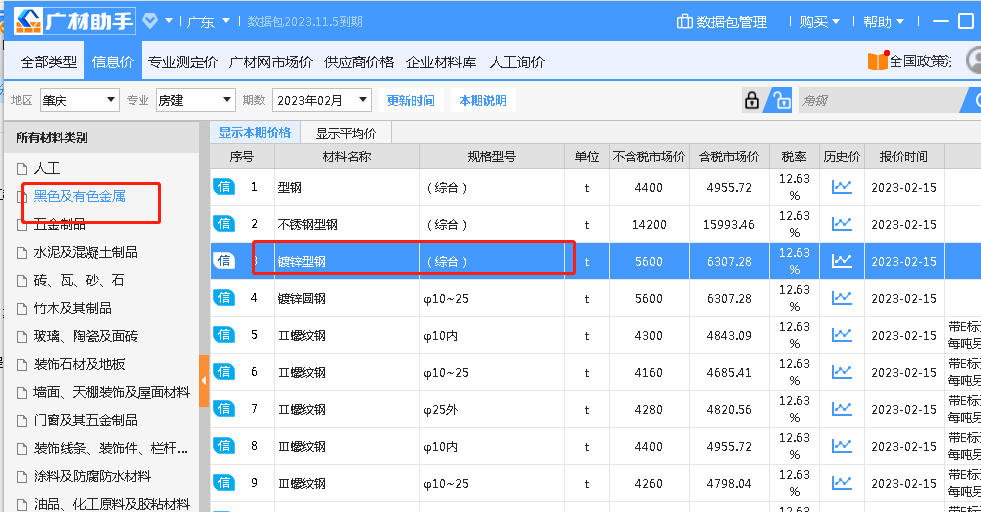Switch to 专业测定价 tab
This screenshot has height=512, width=981.
tap(183, 62)
